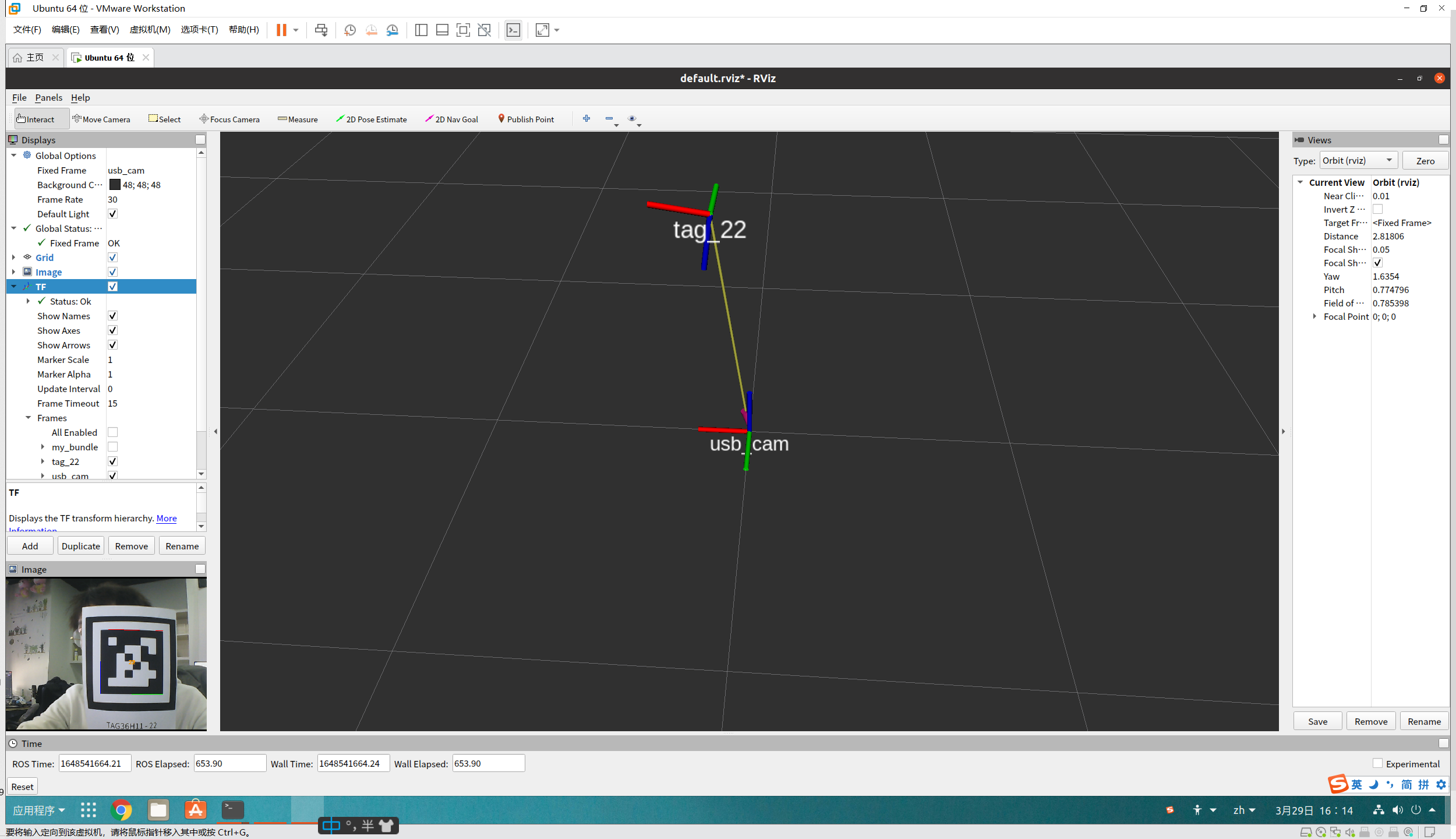Expand the Grid display item
The width and height of the screenshot is (1456, 839).
coord(13,257)
